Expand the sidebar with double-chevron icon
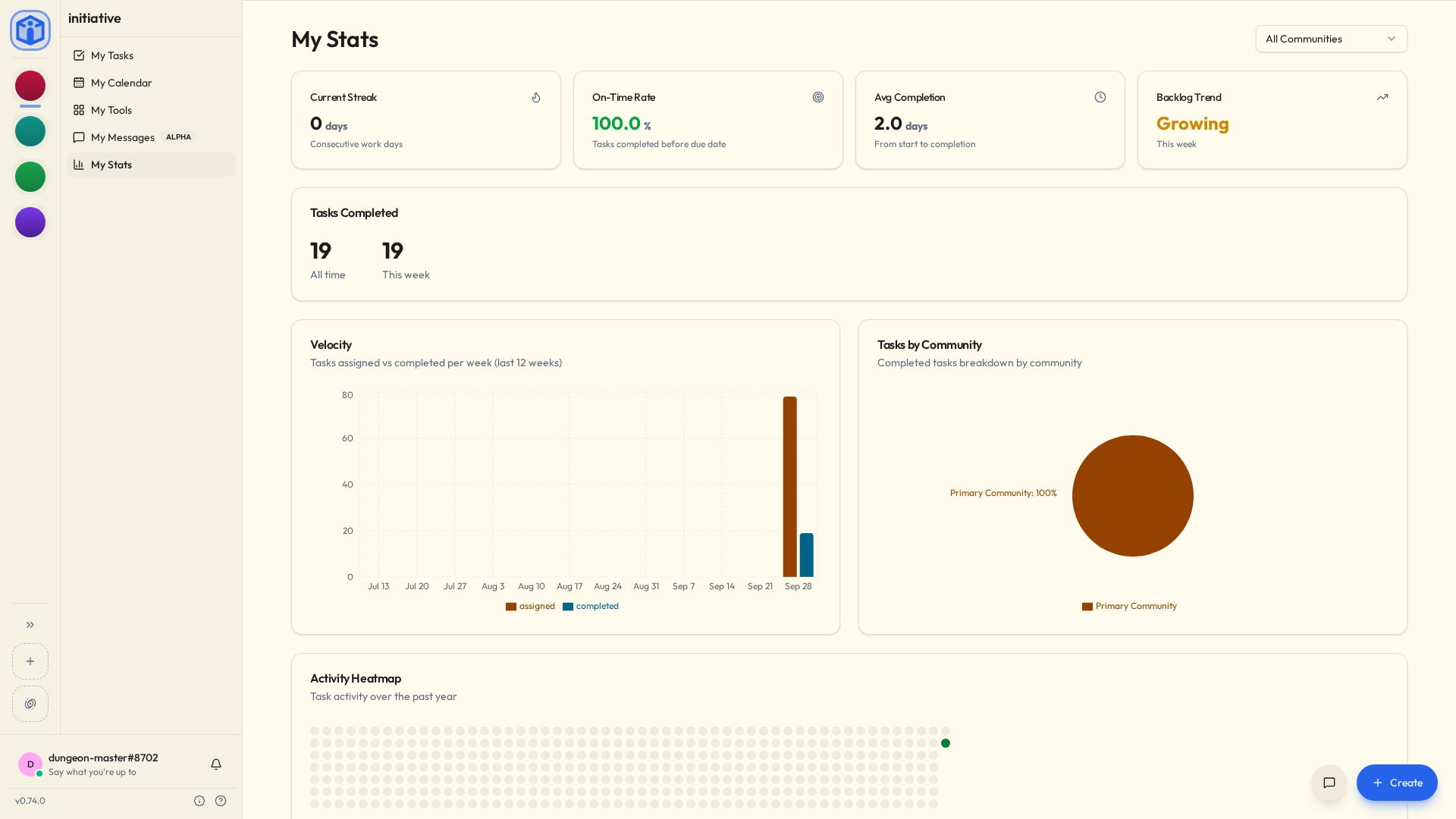Screen dimensions: 1456x819 tap(30, 625)
